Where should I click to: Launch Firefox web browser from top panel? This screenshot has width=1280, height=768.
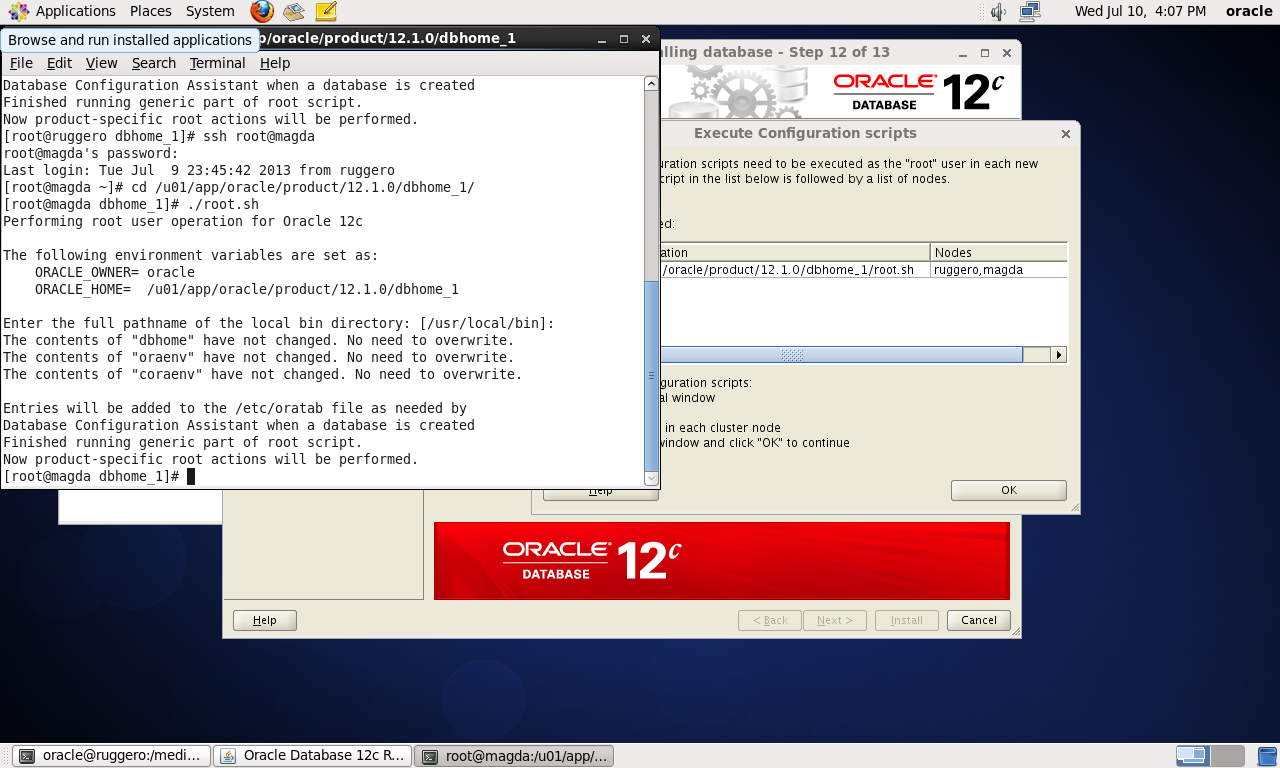262,11
